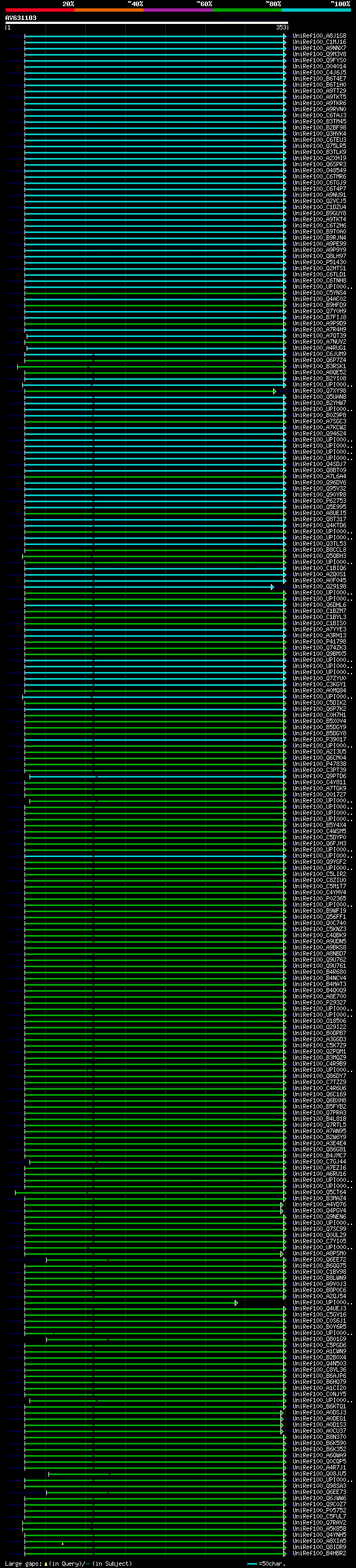Image resolution: width=356 pixels, height=1568 pixels.
Task: Select the UniRef100_B3TLK9 label
Action: (x=319, y=152)
